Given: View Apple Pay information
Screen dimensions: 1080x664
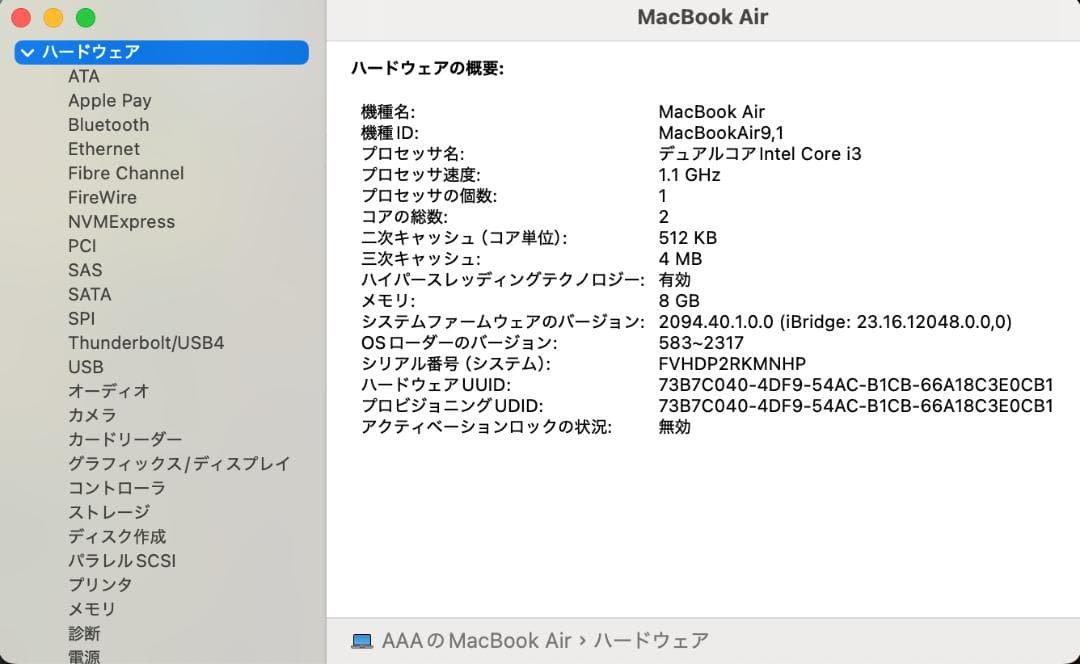Looking at the screenshot, I should (x=110, y=100).
